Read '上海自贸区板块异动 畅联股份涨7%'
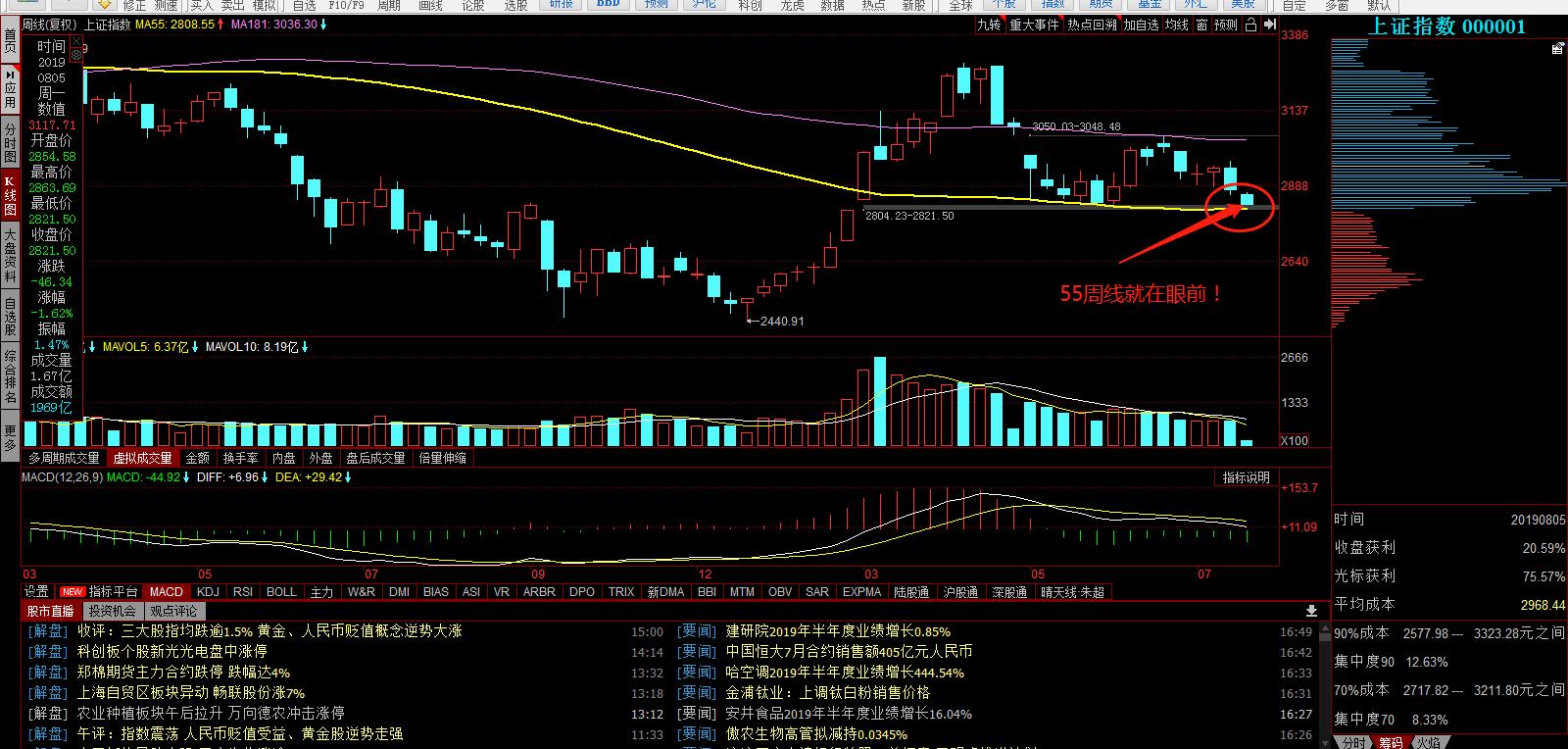Viewport: 1568px width, 749px height. point(190,693)
